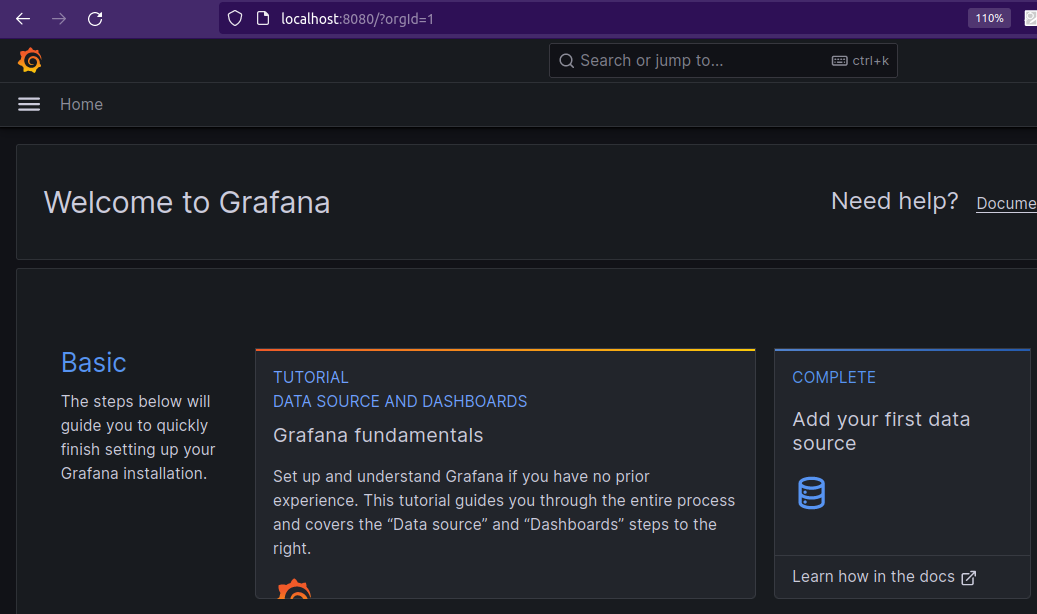
Task: Focus the Search or jump to field
Action: (723, 61)
